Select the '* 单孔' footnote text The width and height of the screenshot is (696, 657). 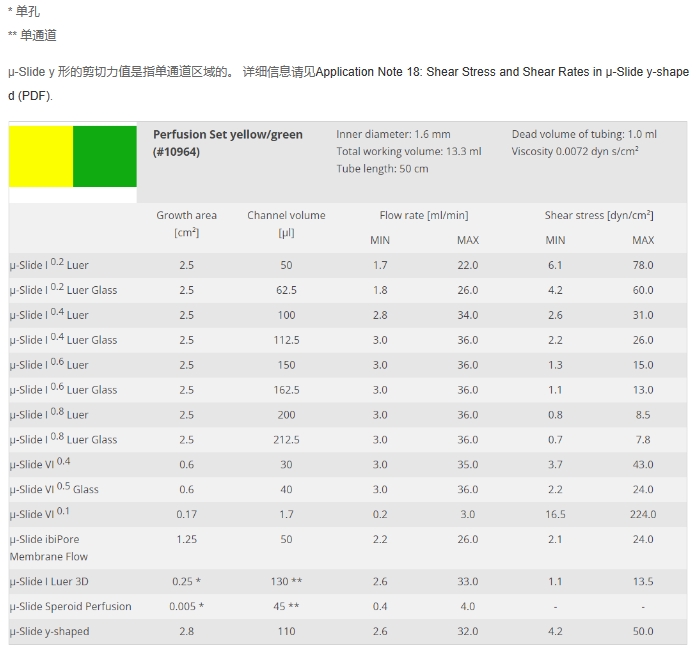click(24, 11)
